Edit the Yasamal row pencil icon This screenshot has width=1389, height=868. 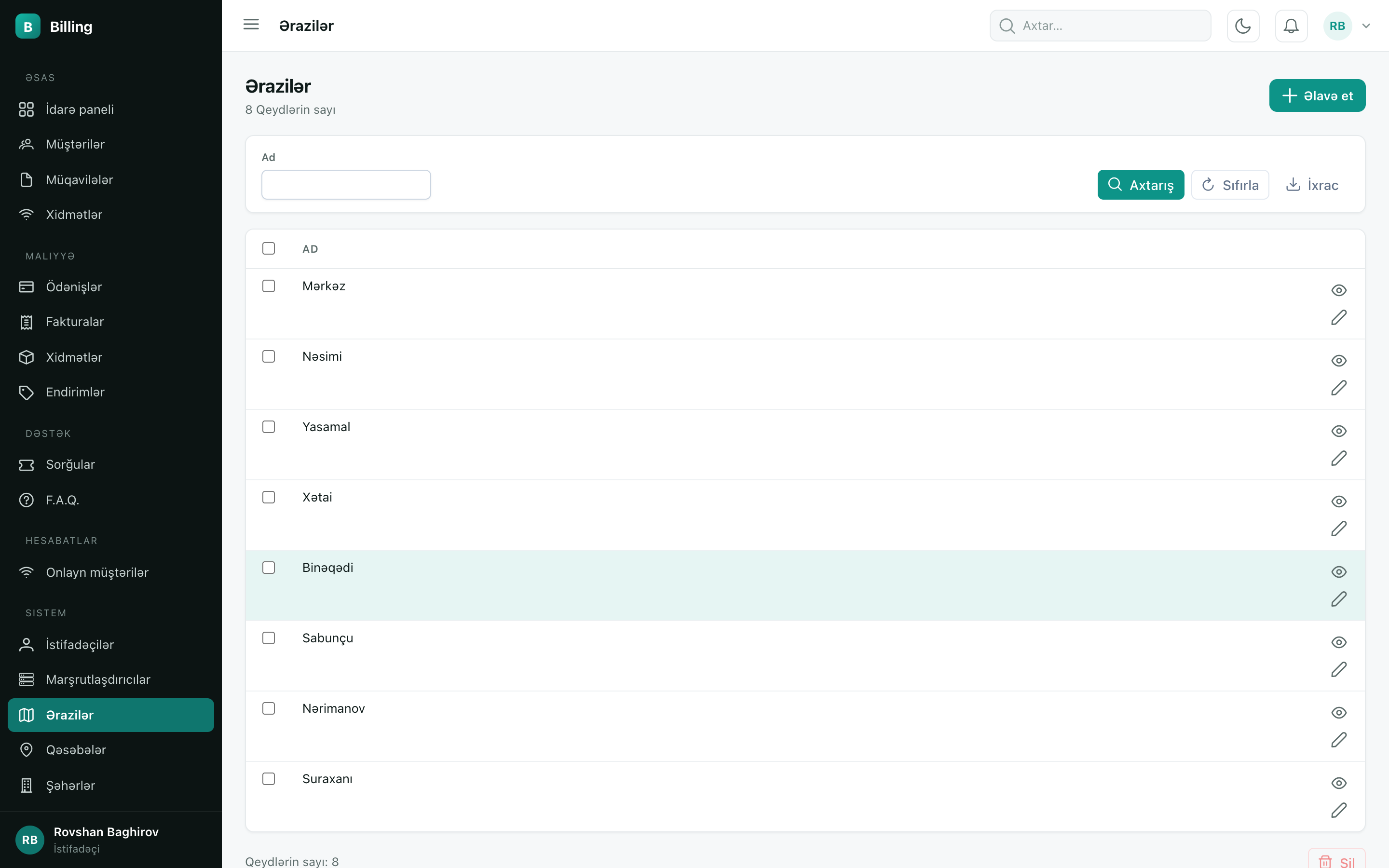pyautogui.click(x=1338, y=458)
